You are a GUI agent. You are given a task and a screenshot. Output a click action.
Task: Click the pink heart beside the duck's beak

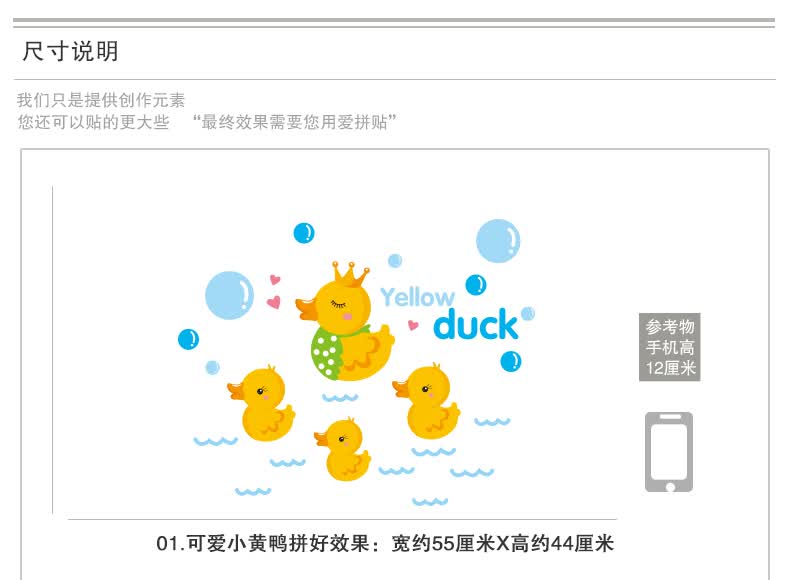coord(274,302)
